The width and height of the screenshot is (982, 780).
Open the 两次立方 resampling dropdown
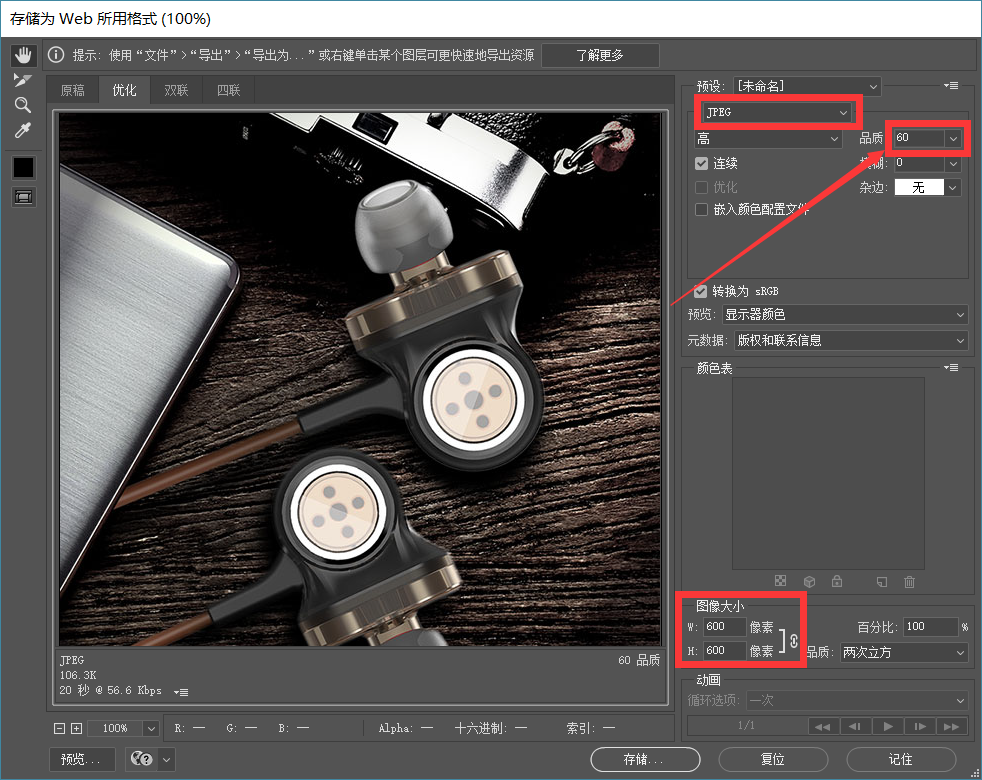(903, 652)
